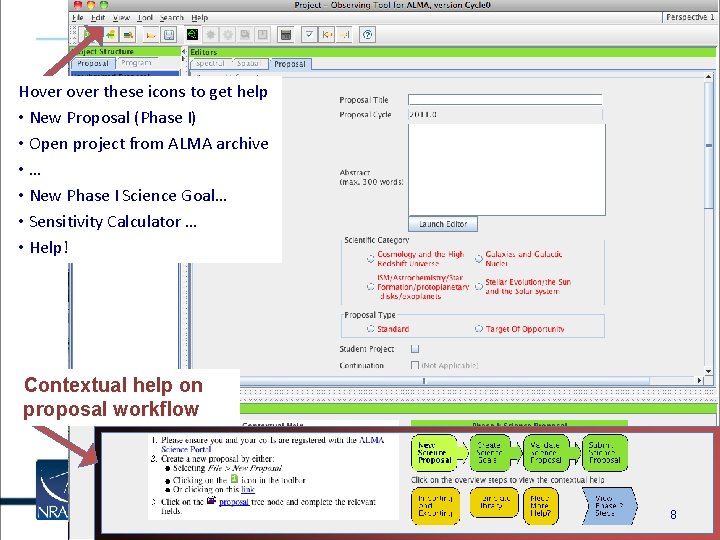Click the editor scrollbar down arrow
Image resolution: width=720 pixels, height=540 pixels.
(x=709, y=371)
